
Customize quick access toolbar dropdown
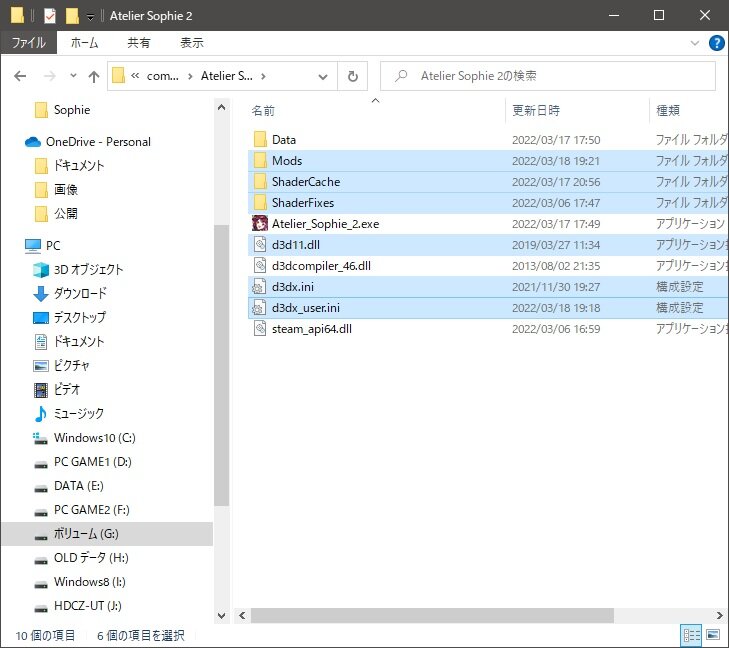tap(90, 17)
